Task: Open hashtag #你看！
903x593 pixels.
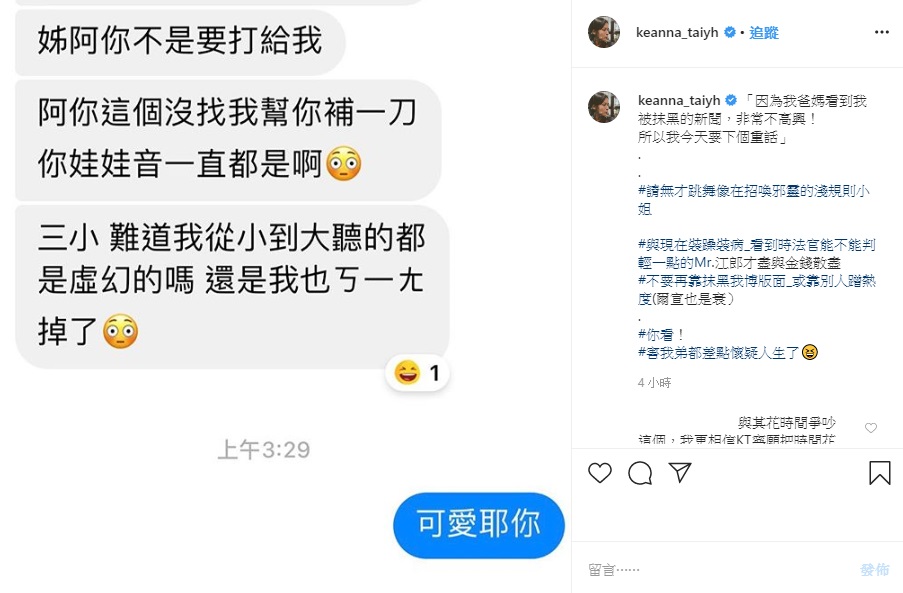Action: (661, 334)
